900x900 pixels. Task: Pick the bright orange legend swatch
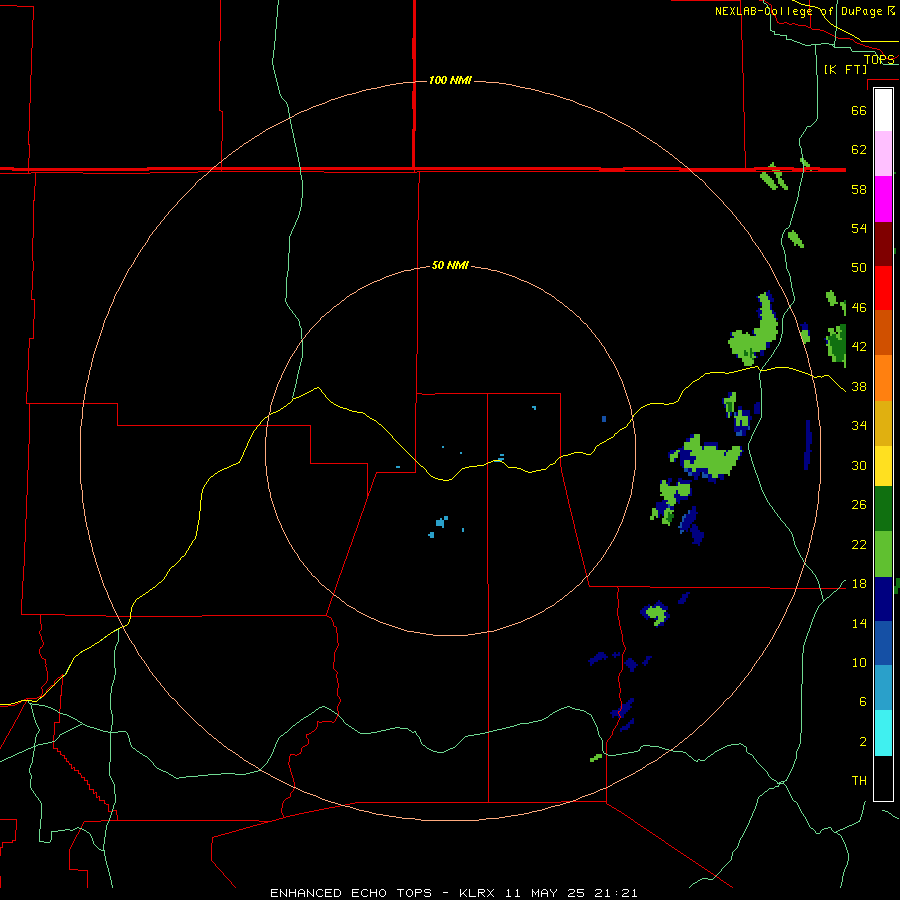[x=883, y=378]
